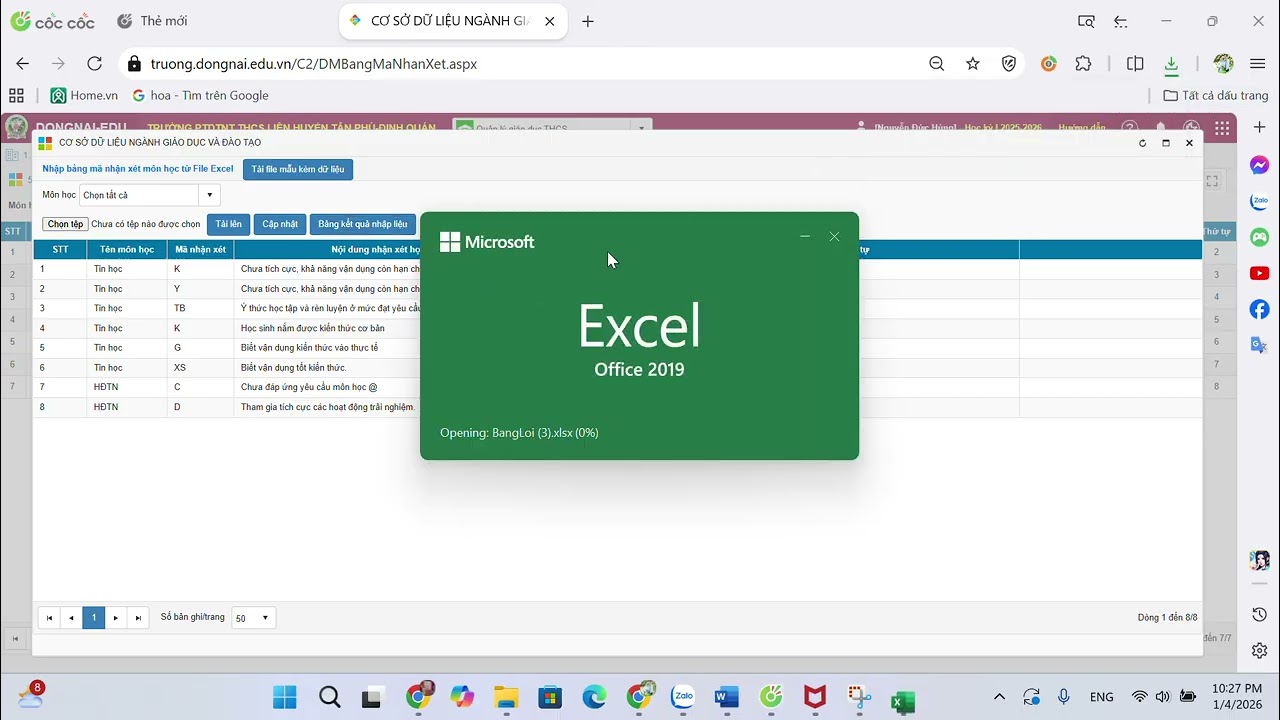Screen dimensions: 1280x720
Task: Open the downloads icon
Action: click(x=1171, y=64)
